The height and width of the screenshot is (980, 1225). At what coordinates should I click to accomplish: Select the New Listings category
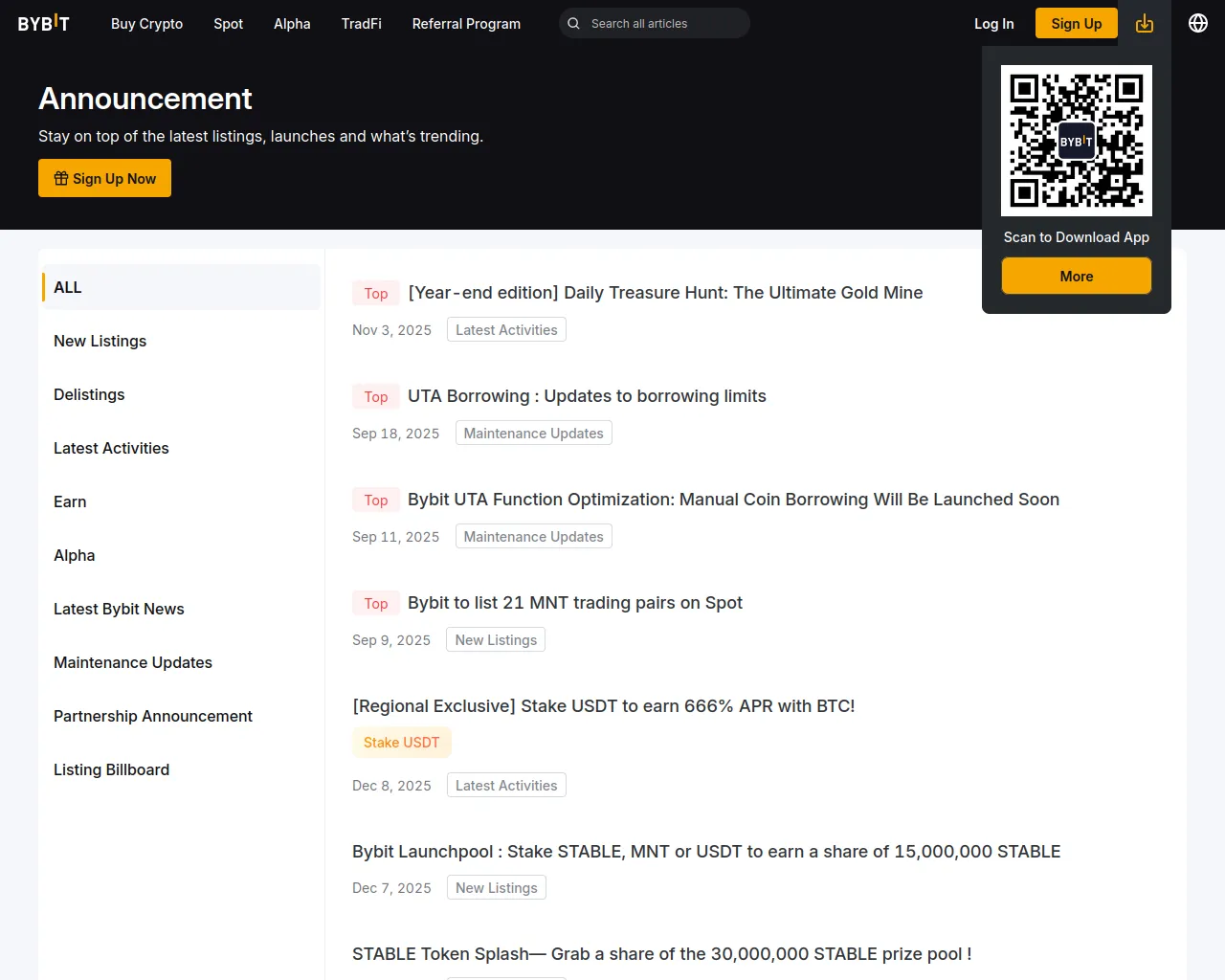[100, 341]
